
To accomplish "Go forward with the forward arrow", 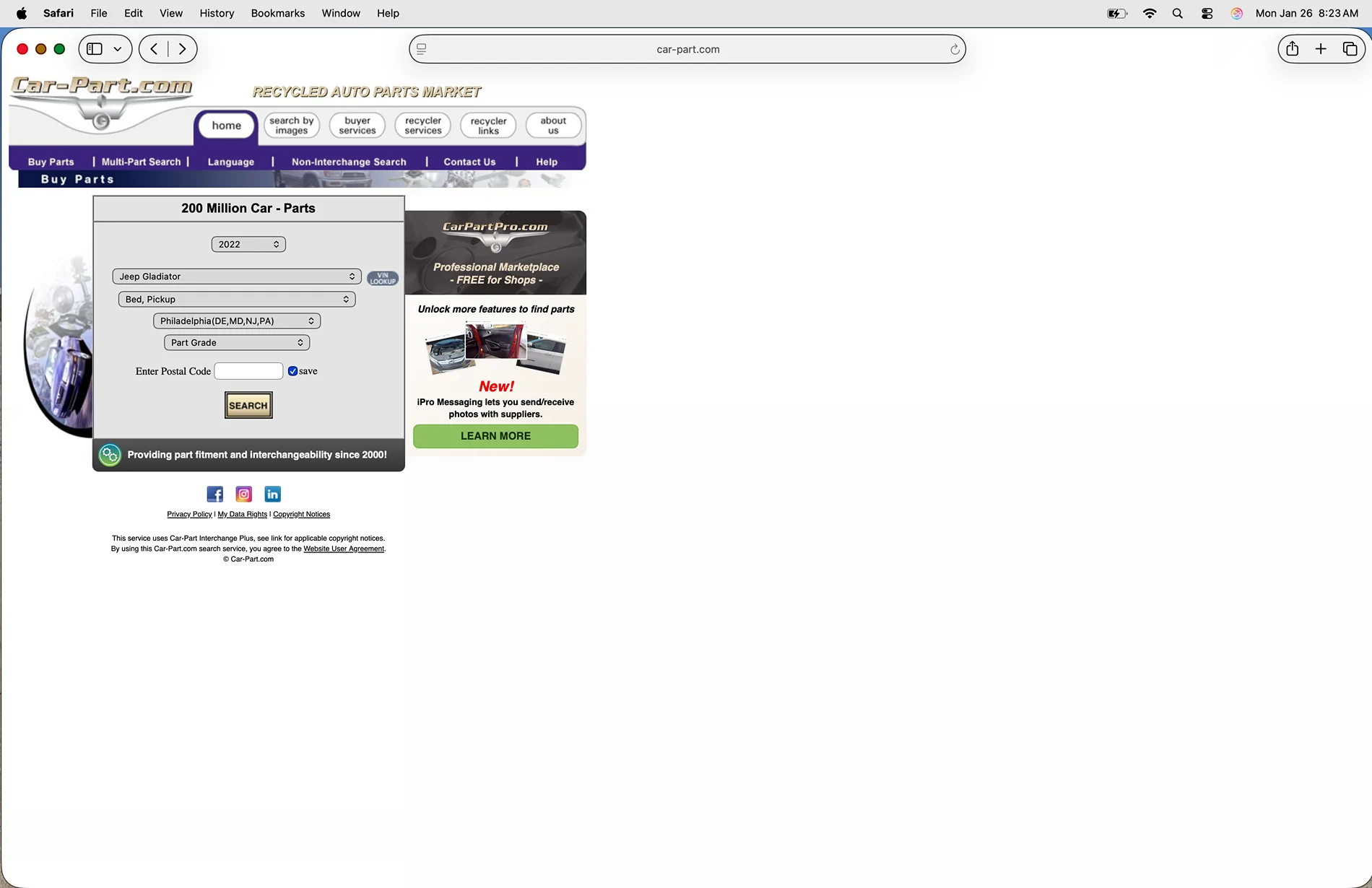I will click(x=182, y=49).
